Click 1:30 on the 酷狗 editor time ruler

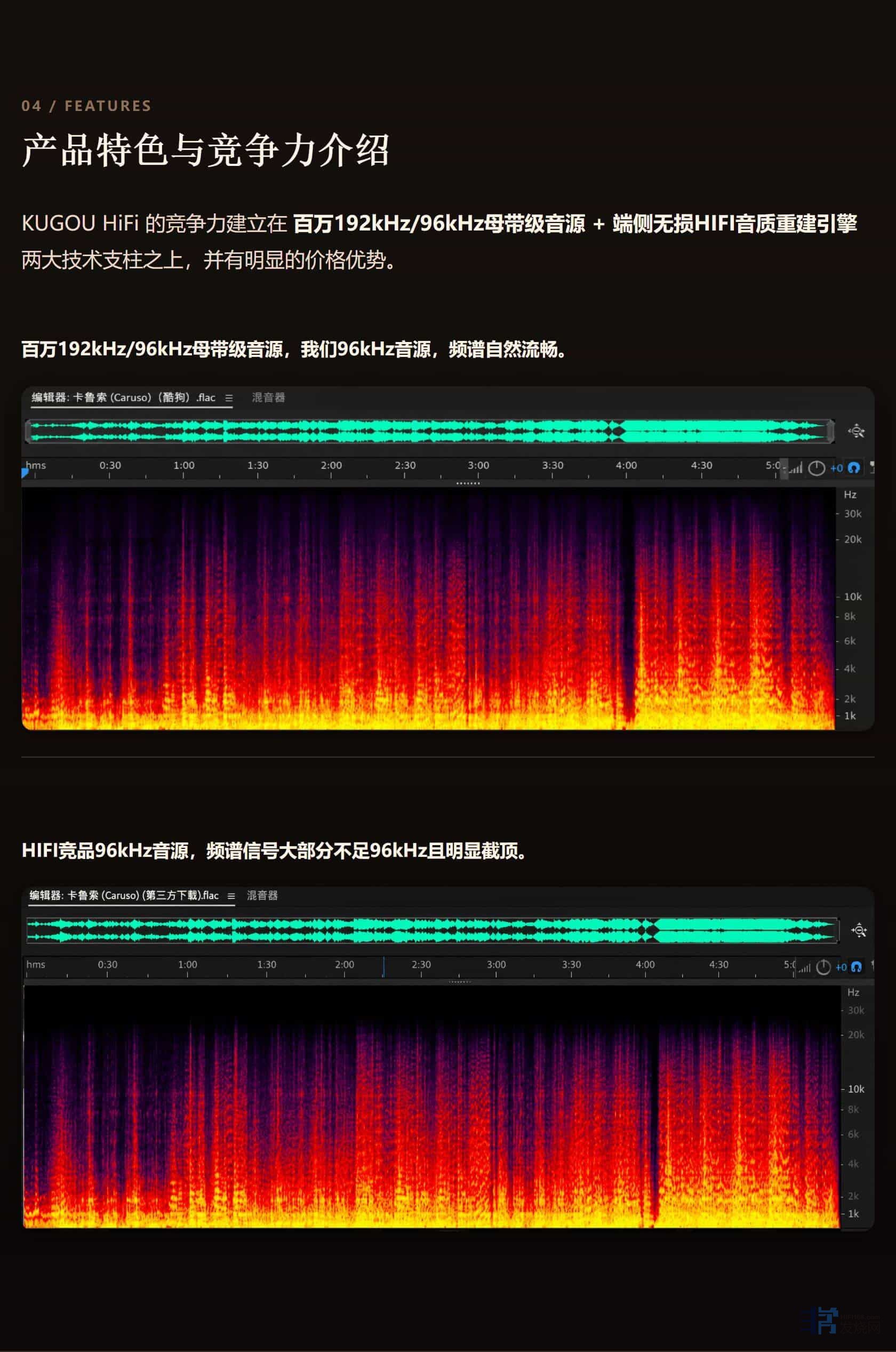tap(258, 465)
